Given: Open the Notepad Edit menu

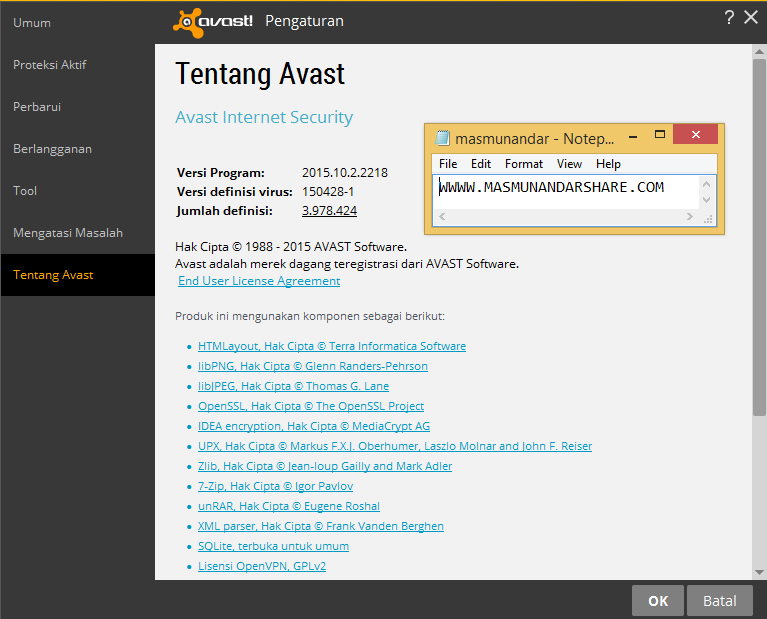Looking at the screenshot, I should pyautogui.click(x=480, y=164).
